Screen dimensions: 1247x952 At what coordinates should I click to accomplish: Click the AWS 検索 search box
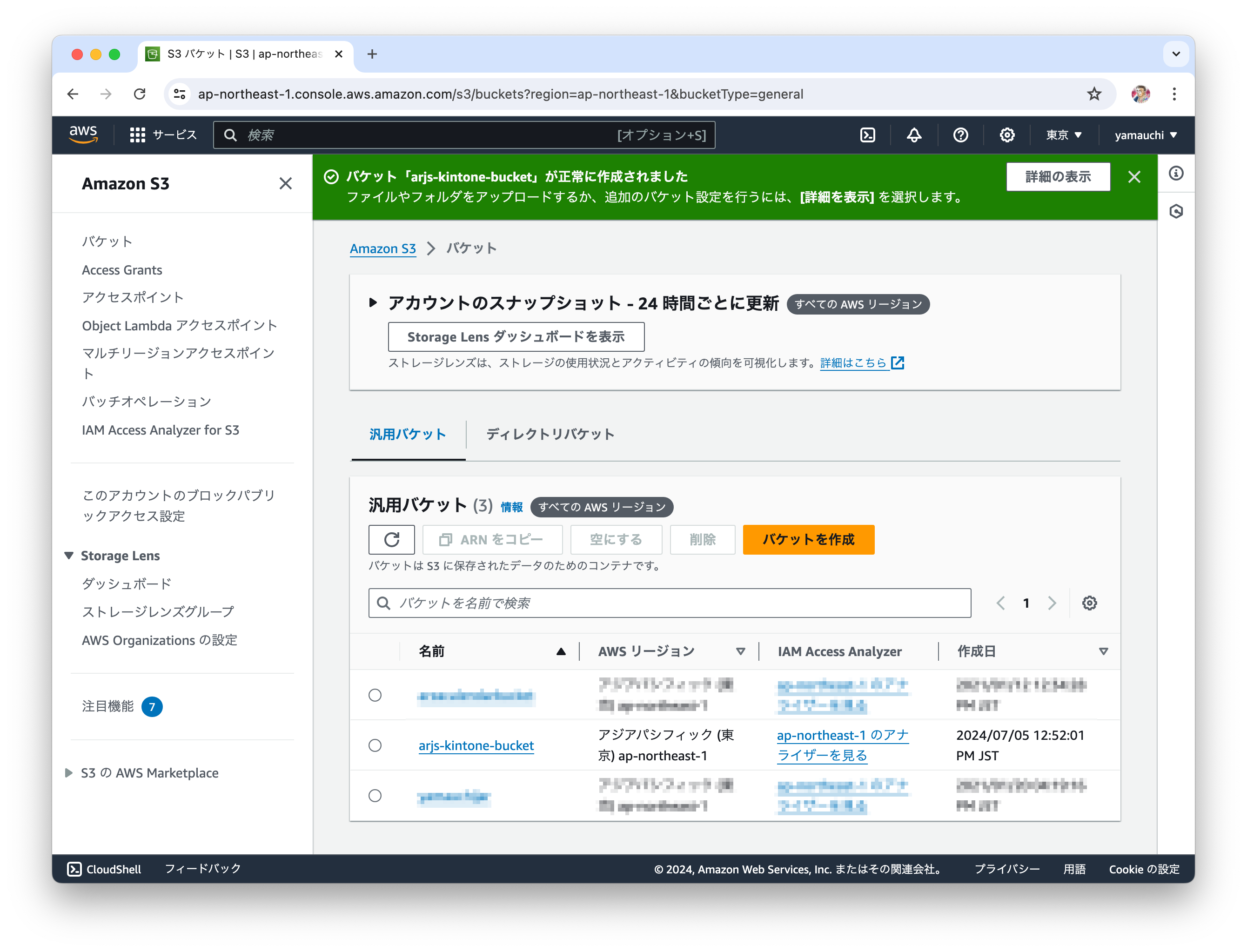[463, 135]
